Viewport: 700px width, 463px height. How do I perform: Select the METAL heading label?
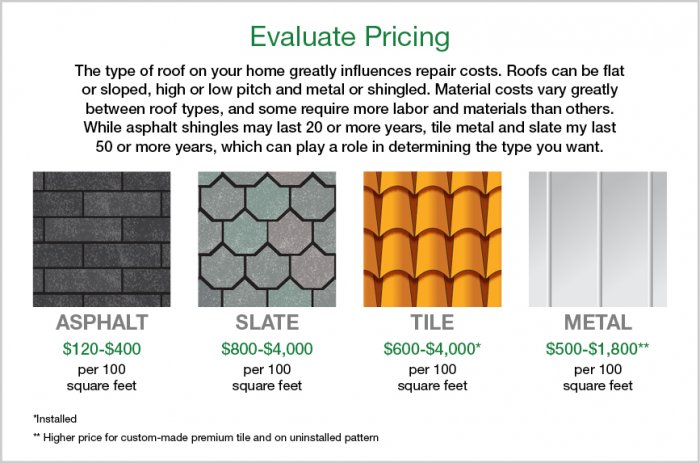pos(597,323)
